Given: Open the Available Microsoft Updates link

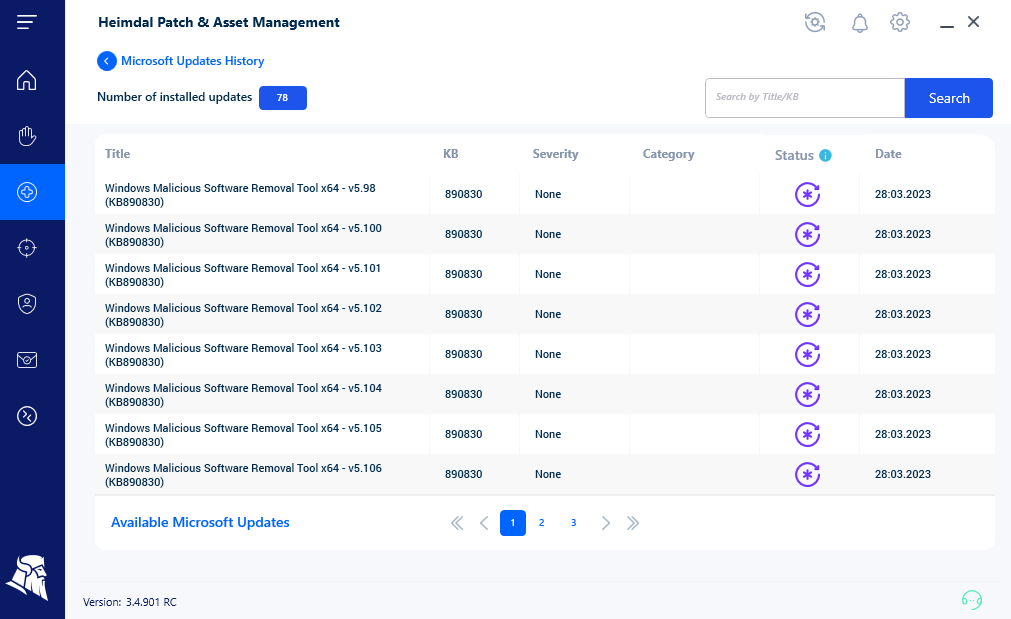Looking at the screenshot, I should 200,522.
